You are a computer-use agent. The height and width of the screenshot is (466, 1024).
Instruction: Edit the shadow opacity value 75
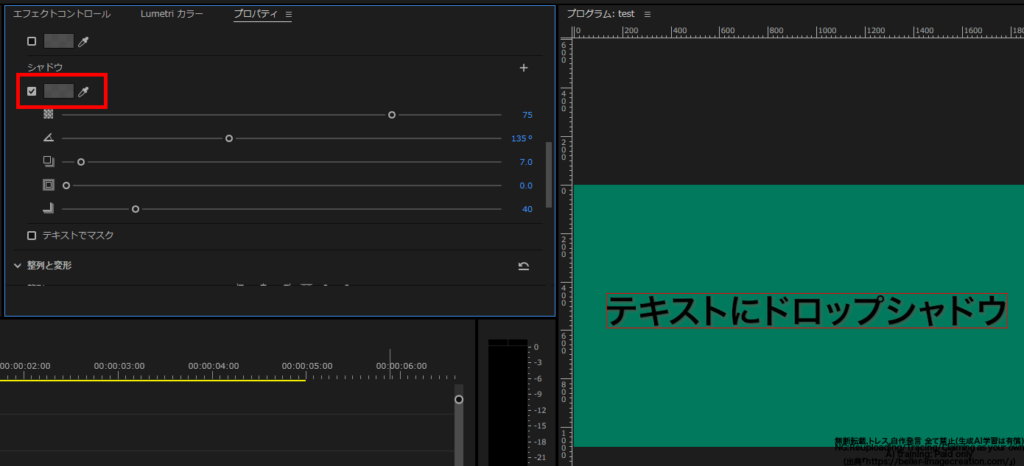(527, 115)
